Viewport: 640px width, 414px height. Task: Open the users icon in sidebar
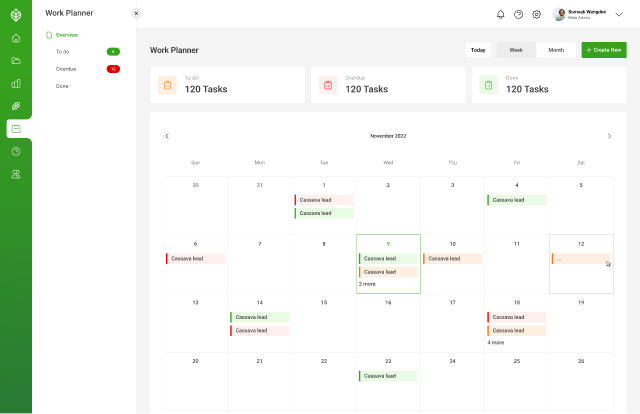click(x=16, y=174)
